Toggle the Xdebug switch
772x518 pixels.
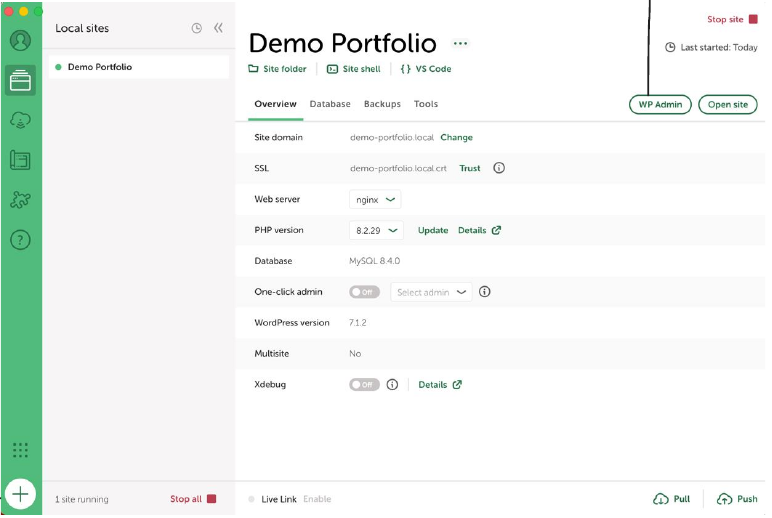pos(364,385)
